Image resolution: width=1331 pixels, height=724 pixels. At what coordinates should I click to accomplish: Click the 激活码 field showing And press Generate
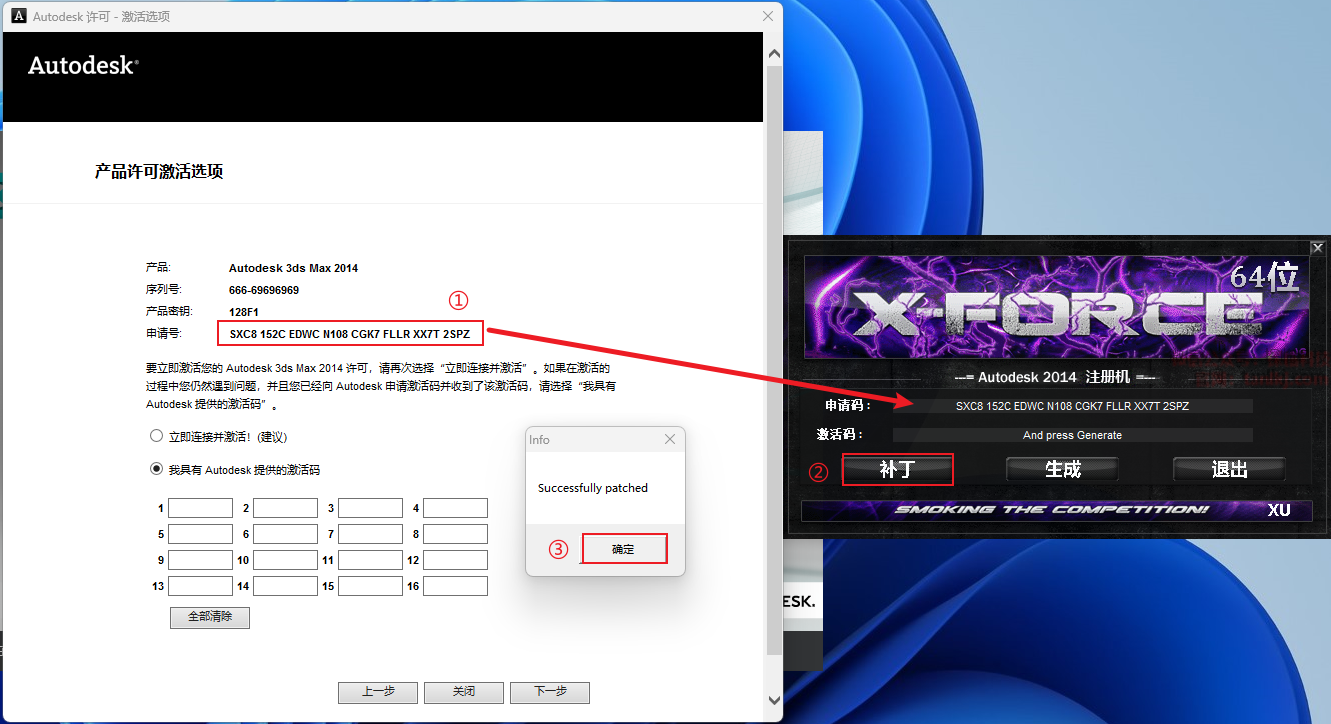coord(1072,435)
